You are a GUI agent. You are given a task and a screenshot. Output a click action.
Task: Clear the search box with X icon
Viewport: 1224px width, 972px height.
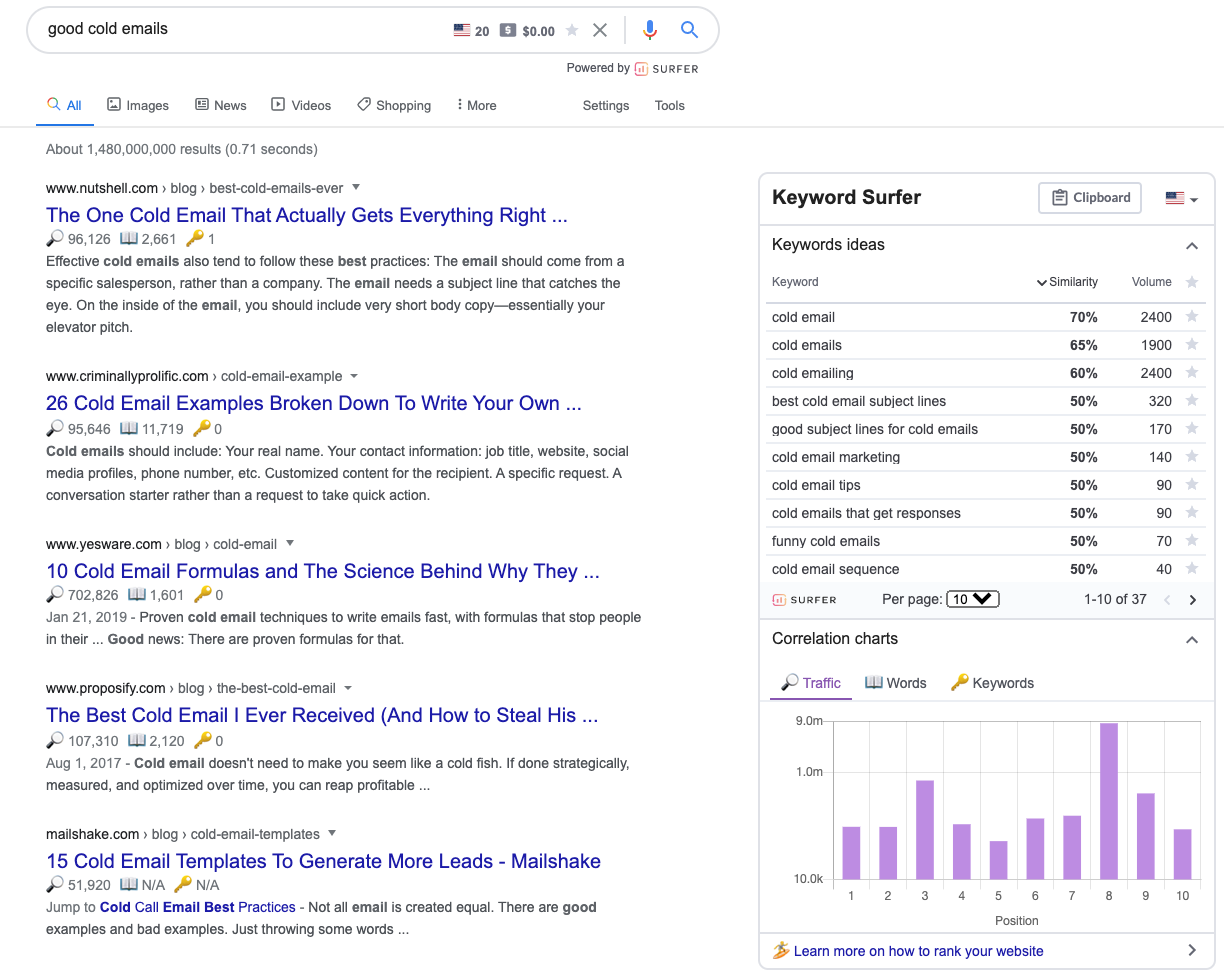[x=600, y=30]
